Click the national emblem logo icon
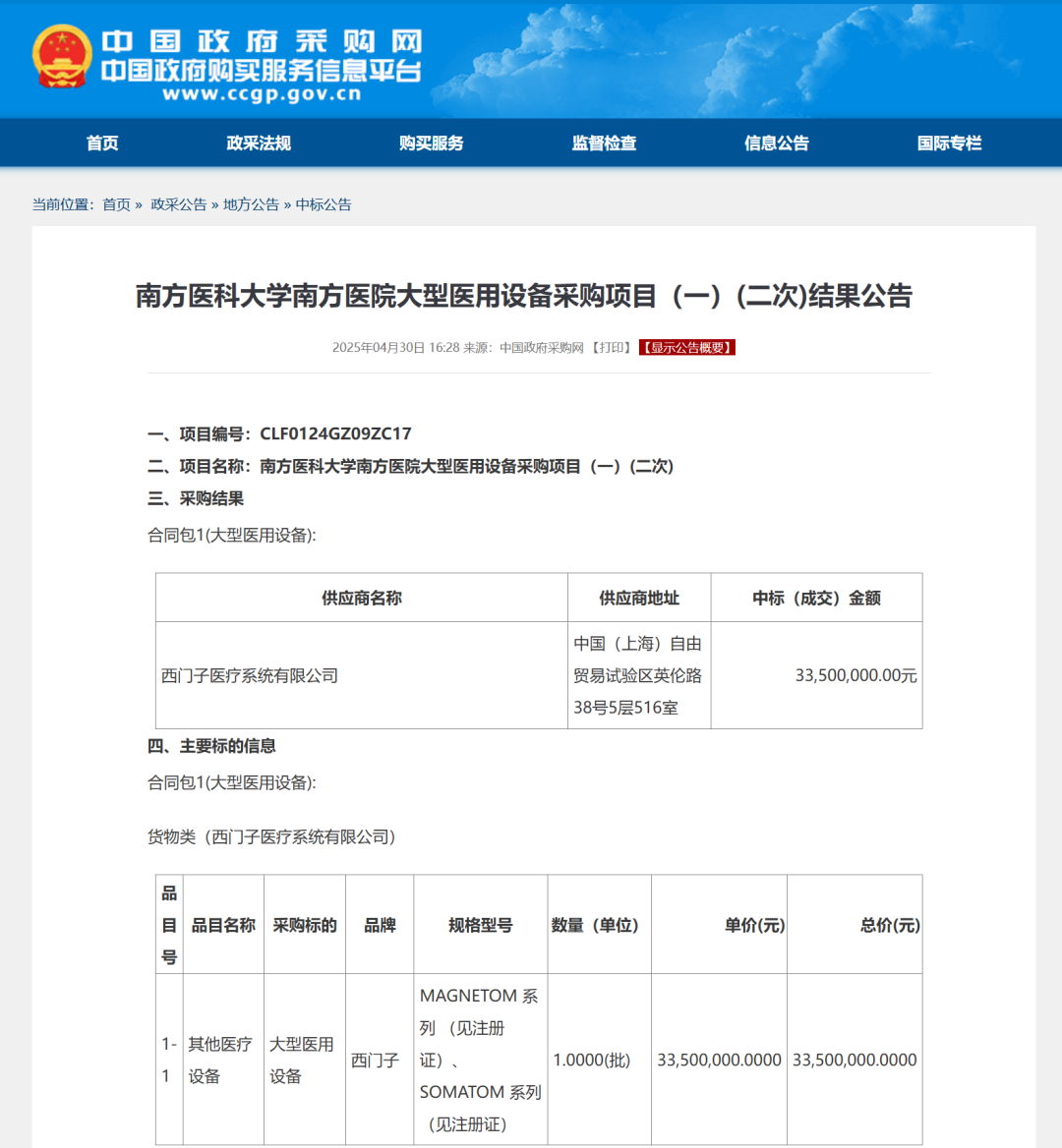 tap(62, 56)
